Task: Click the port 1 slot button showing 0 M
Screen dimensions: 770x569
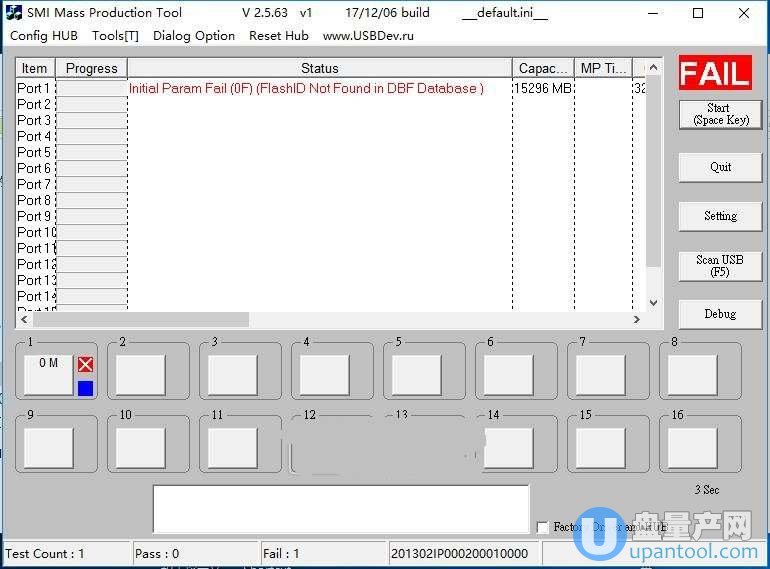Action: [48, 375]
